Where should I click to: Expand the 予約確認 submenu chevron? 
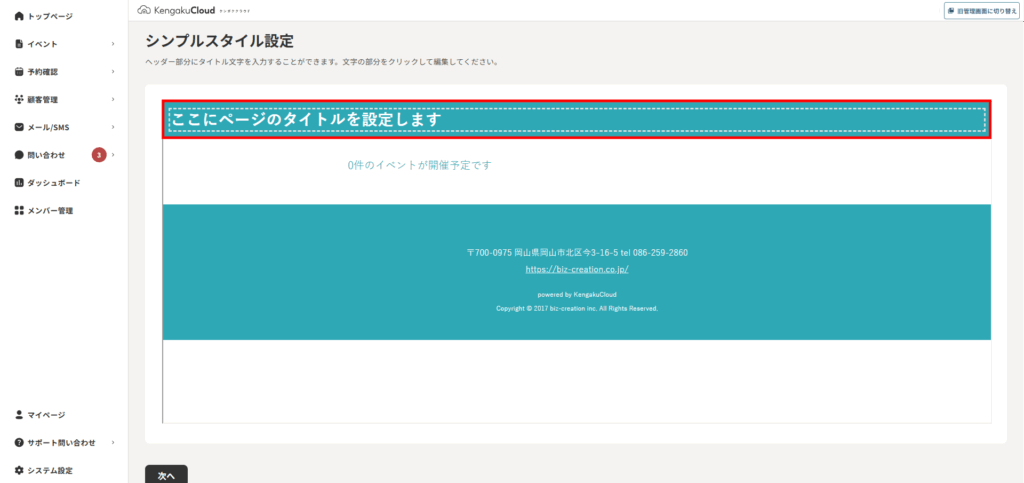tap(113, 72)
